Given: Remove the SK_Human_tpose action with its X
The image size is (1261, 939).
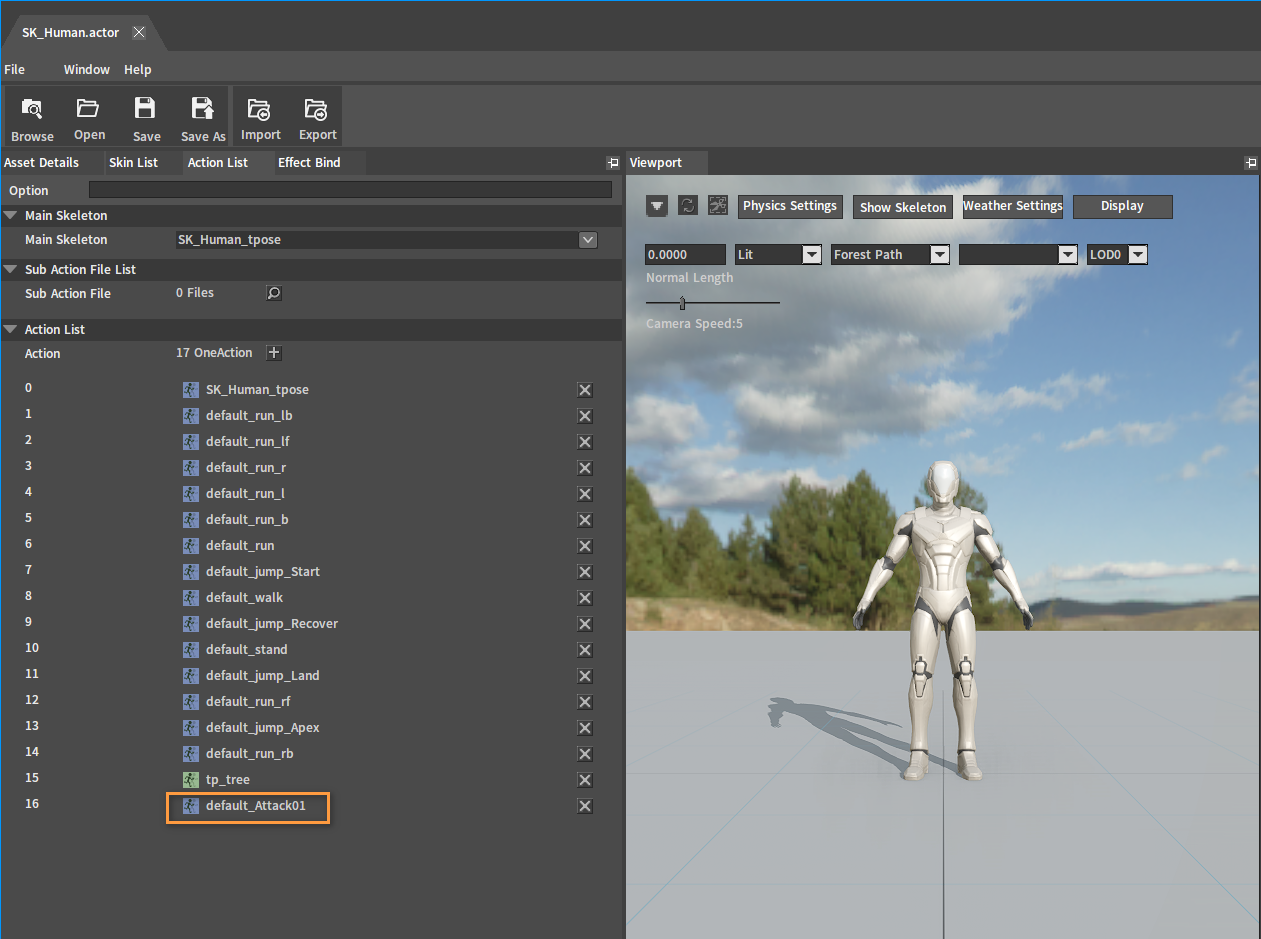Looking at the screenshot, I should [x=585, y=390].
